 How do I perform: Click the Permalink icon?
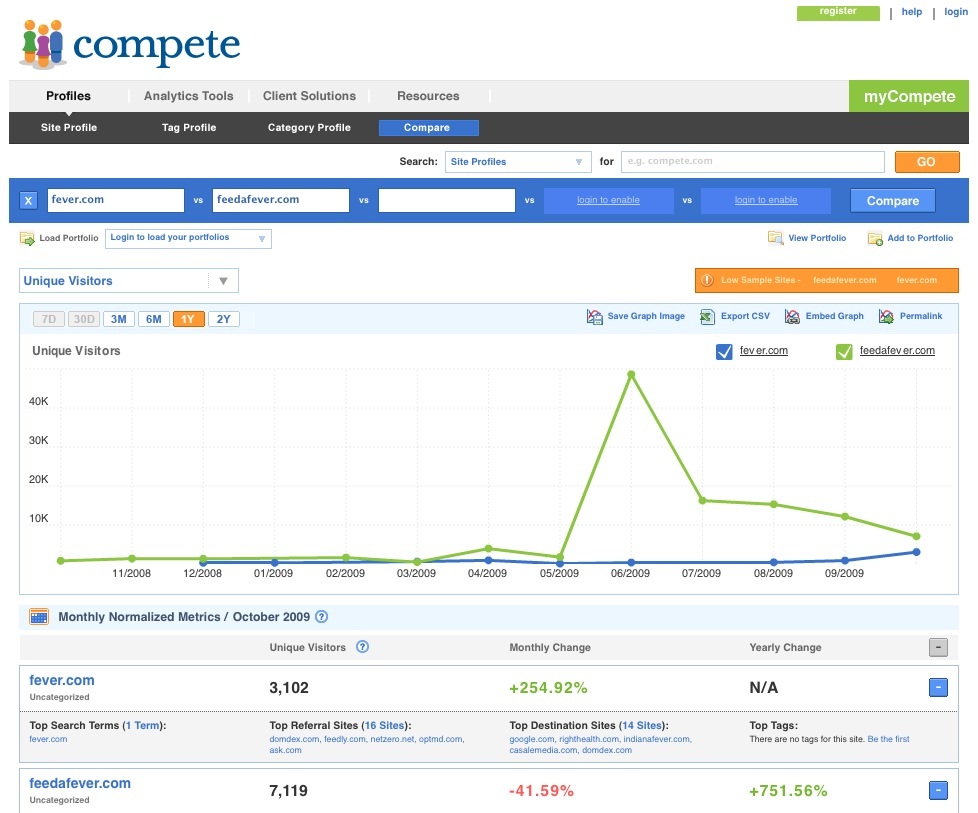pos(886,316)
